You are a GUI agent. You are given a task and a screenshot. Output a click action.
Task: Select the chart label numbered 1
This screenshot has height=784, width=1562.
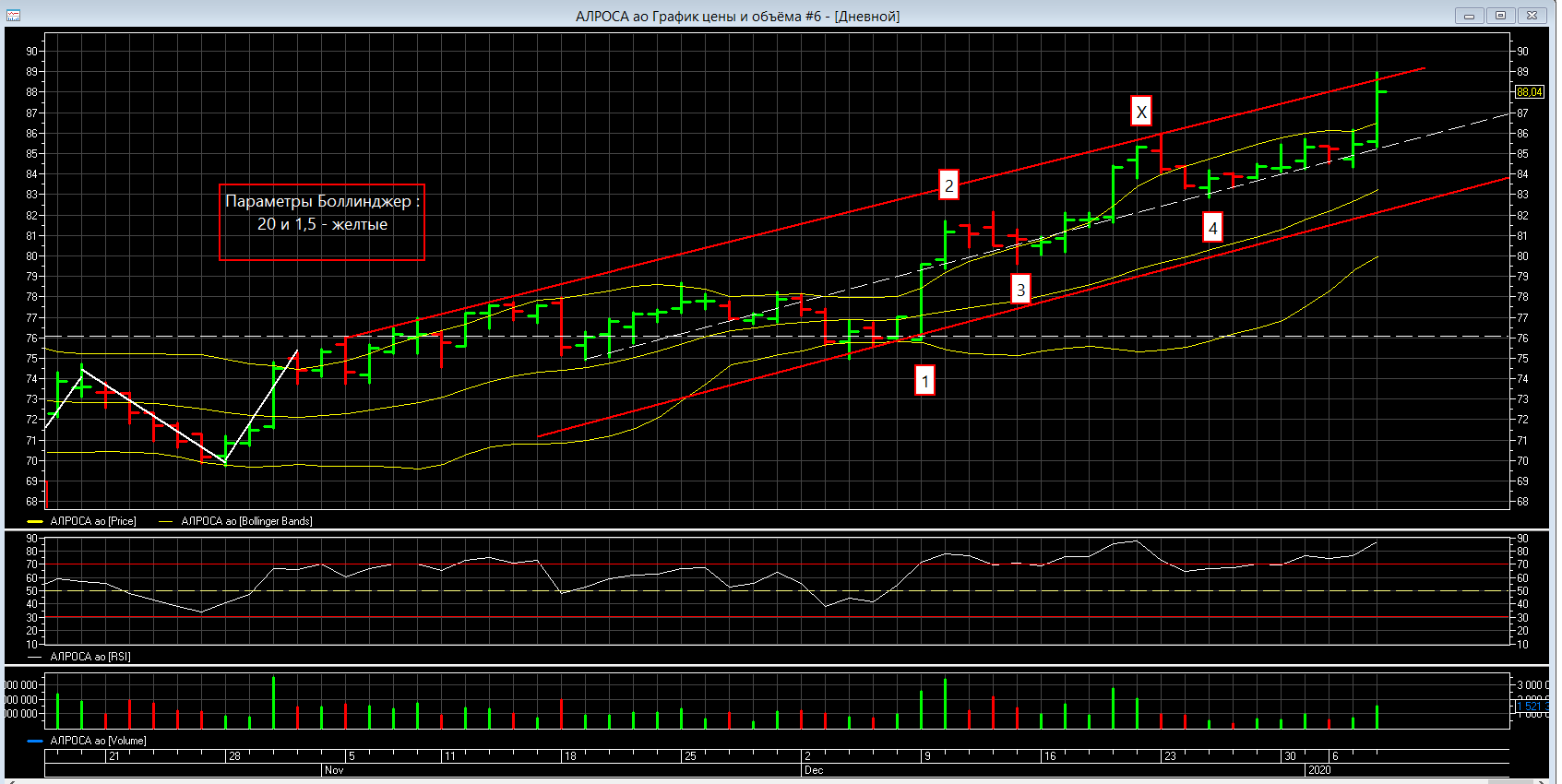pyautogui.click(x=924, y=380)
